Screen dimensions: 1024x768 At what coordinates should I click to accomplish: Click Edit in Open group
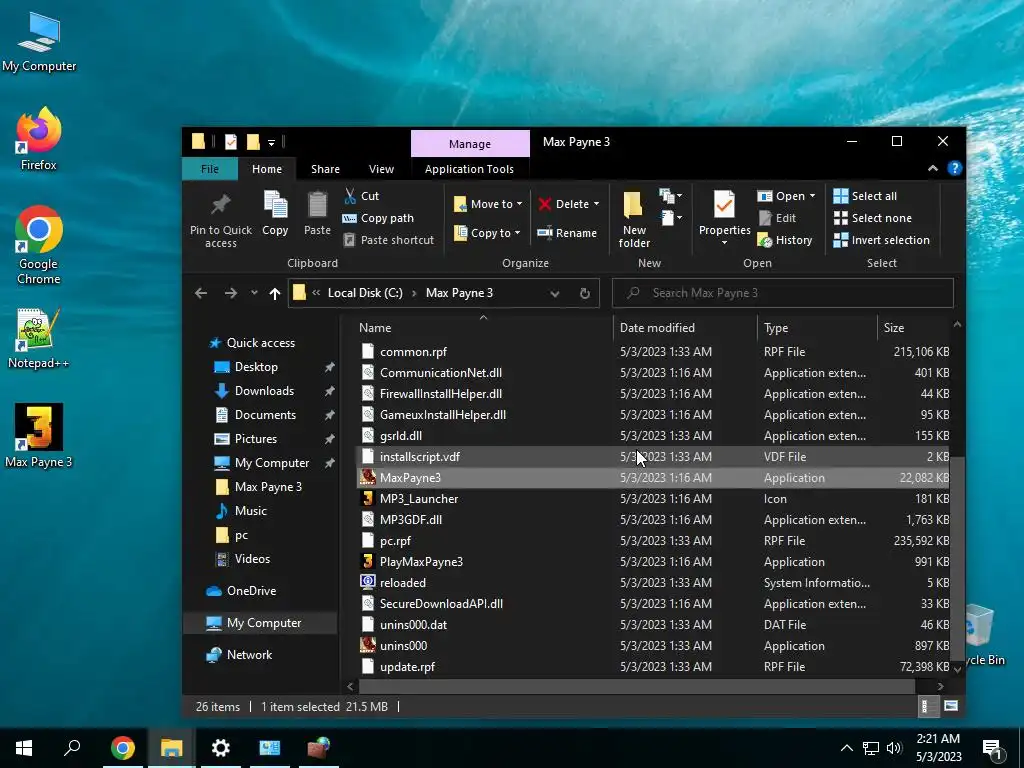(777, 218)
